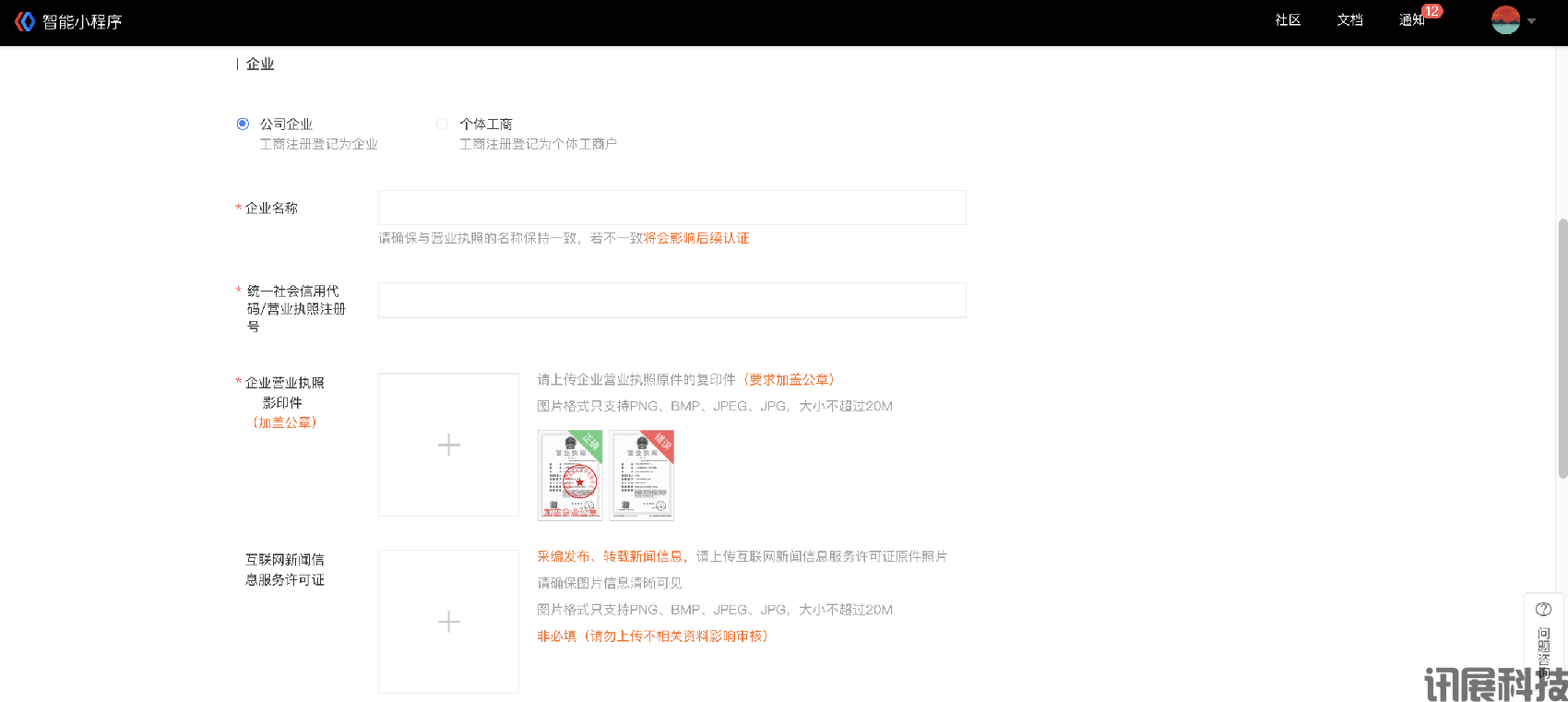The height and width of the screenshot is (702, 1568).
Task: View the correct (正确) license example thumbnail
Action: (x=570, y=475)
